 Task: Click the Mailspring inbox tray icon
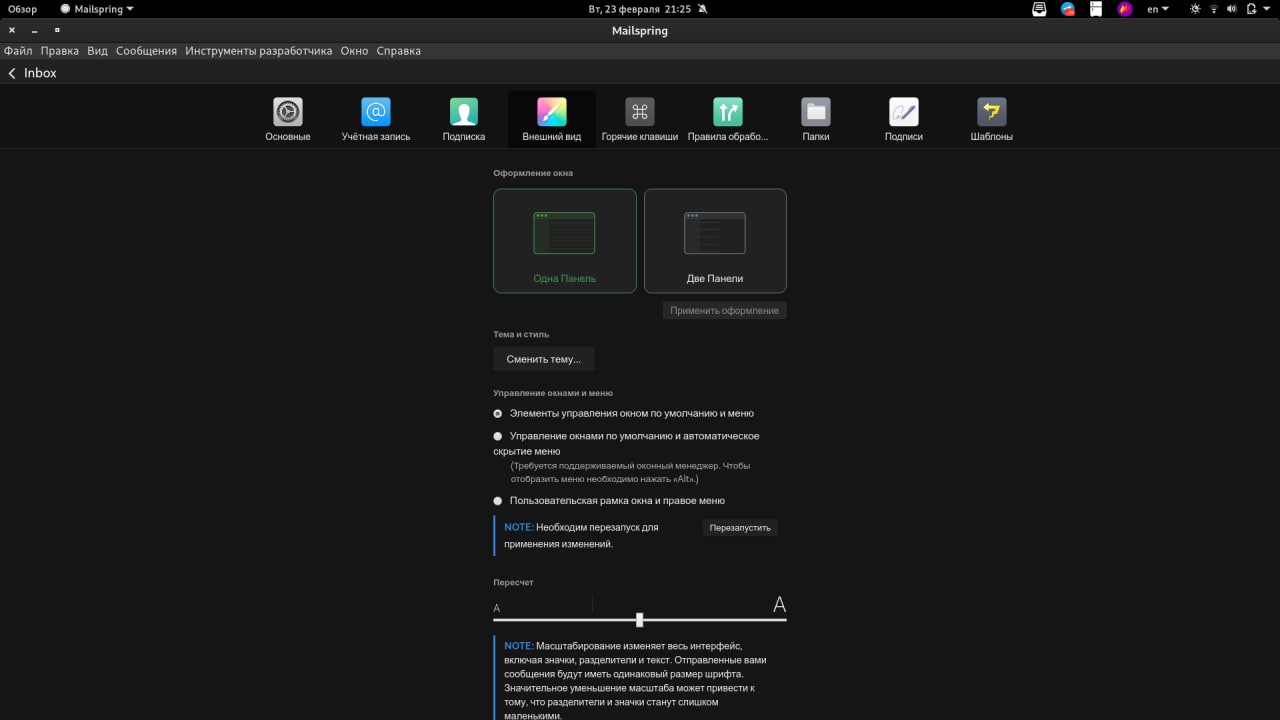click(x=1039, y=9)
